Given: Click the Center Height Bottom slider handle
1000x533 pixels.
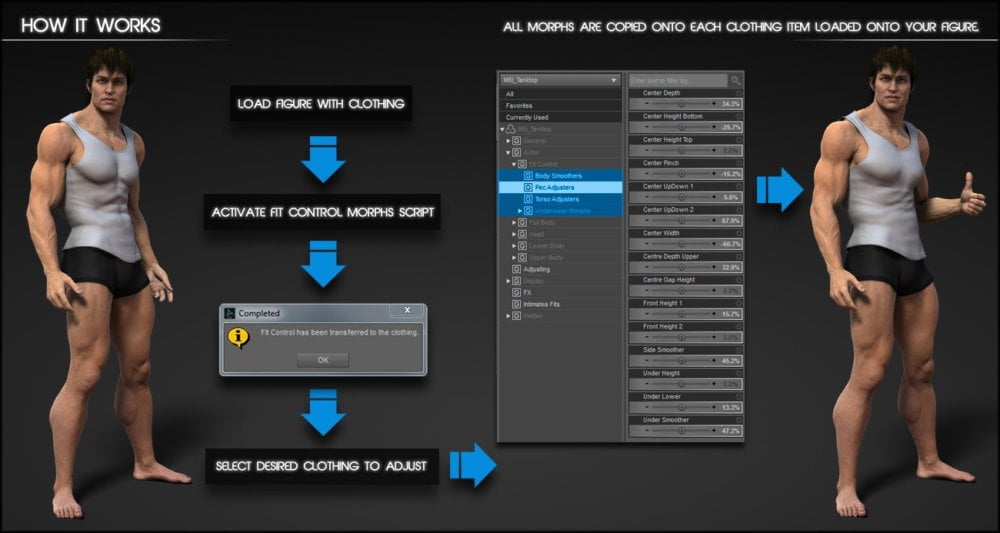Looking at the screenshot, I should (682, 127).
